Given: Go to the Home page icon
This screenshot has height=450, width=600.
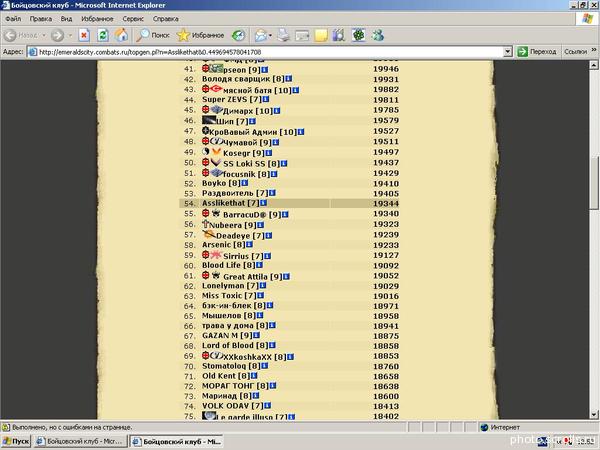Looking at the screenshot, I should pyautogui.click(x=121, y=36).
